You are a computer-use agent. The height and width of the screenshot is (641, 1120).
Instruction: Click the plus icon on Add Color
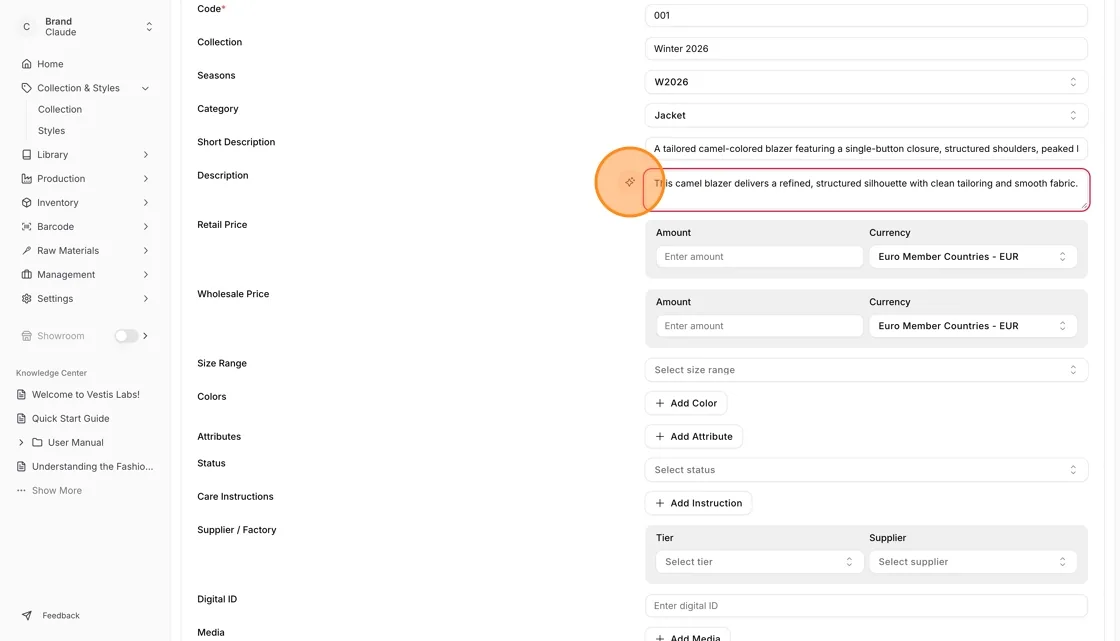tap(660, 403)
